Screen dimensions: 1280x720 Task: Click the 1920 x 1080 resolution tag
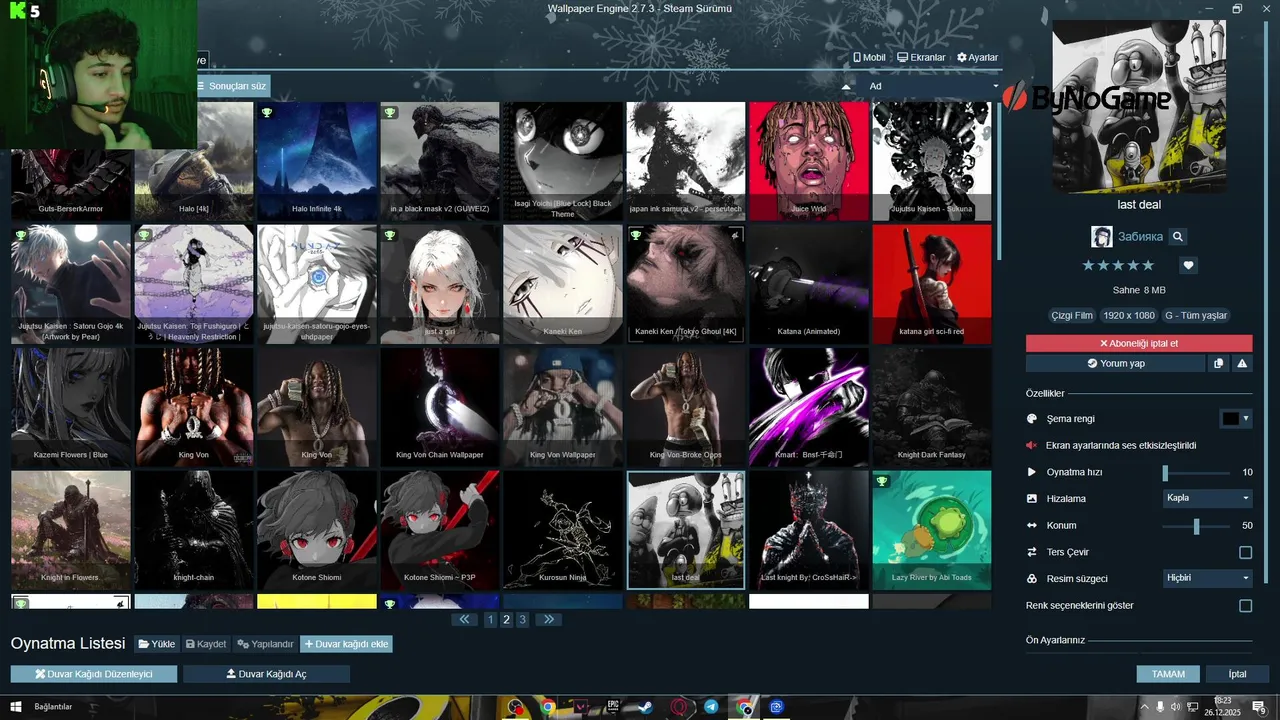pos(1129,316)
